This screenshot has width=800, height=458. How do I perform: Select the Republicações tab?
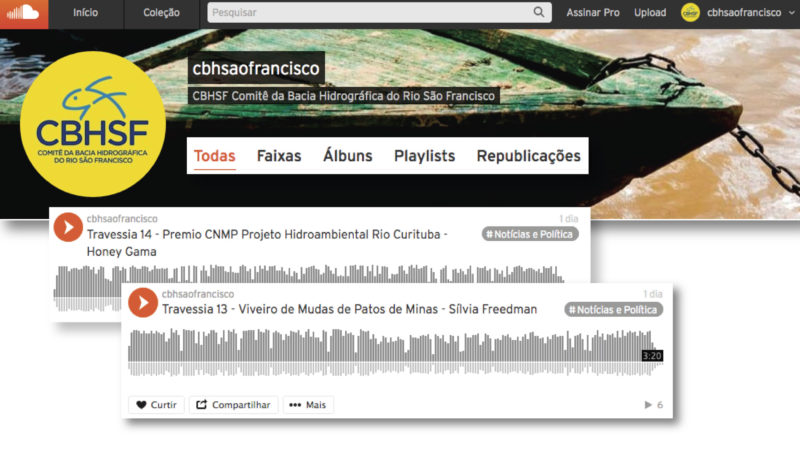coord(528,156)
